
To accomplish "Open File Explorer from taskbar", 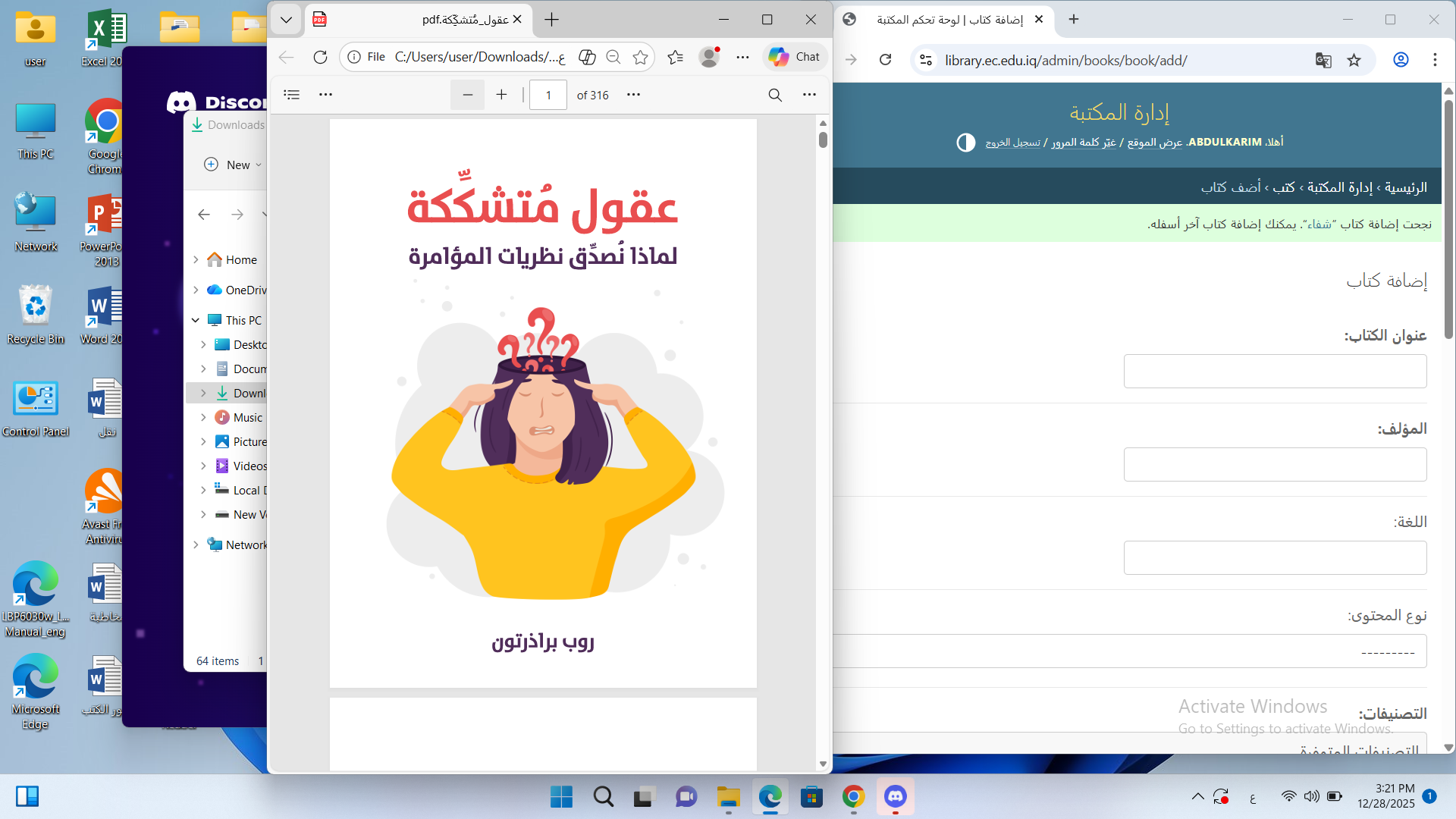I will 728,797.
